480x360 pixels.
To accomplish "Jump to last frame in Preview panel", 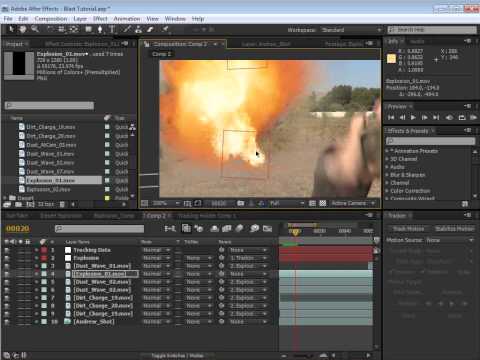I will pyautogui.click(x=436, y=117).
